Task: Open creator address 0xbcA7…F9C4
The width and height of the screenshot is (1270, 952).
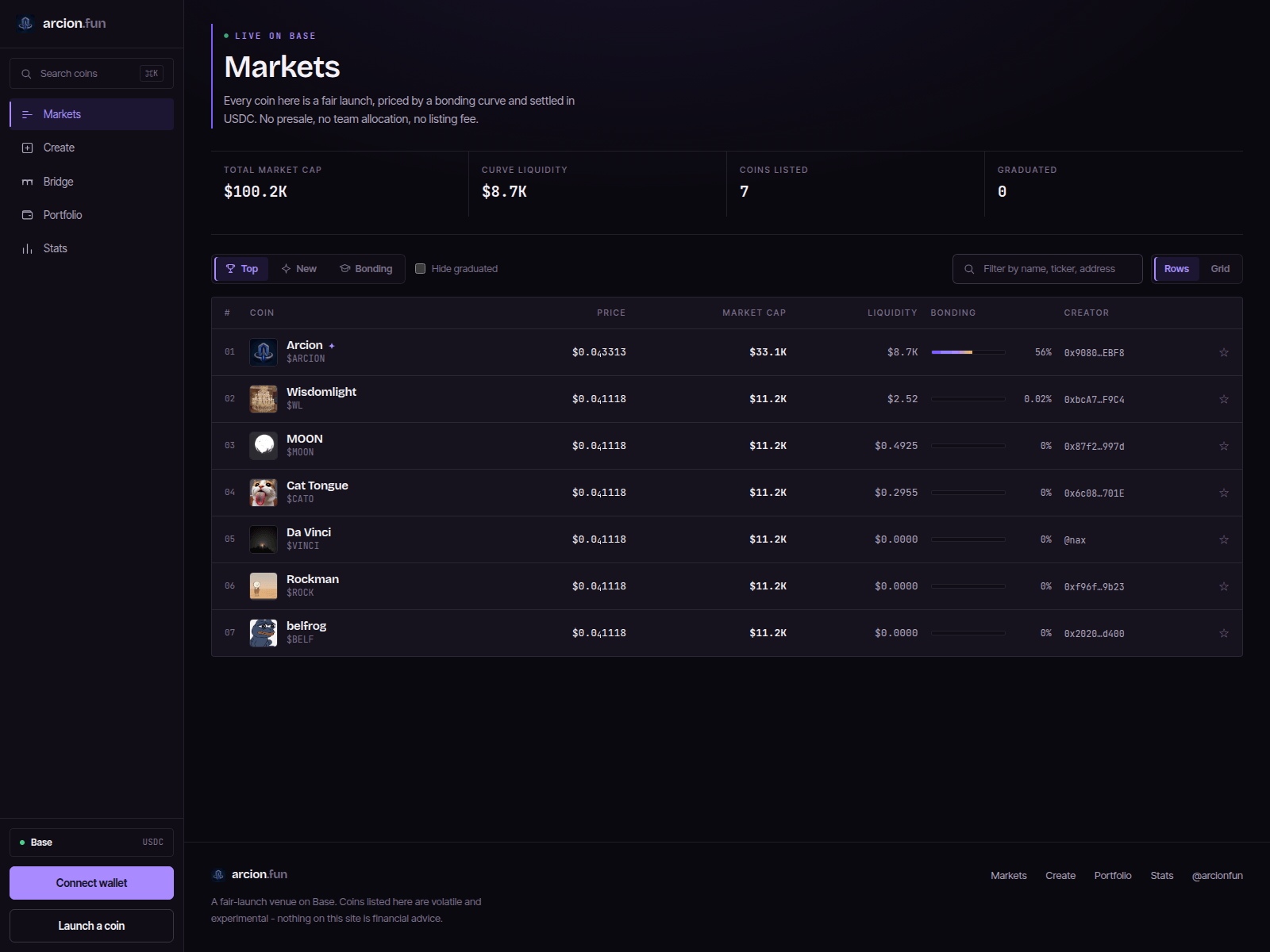Action: click(x=1094, y=400)
